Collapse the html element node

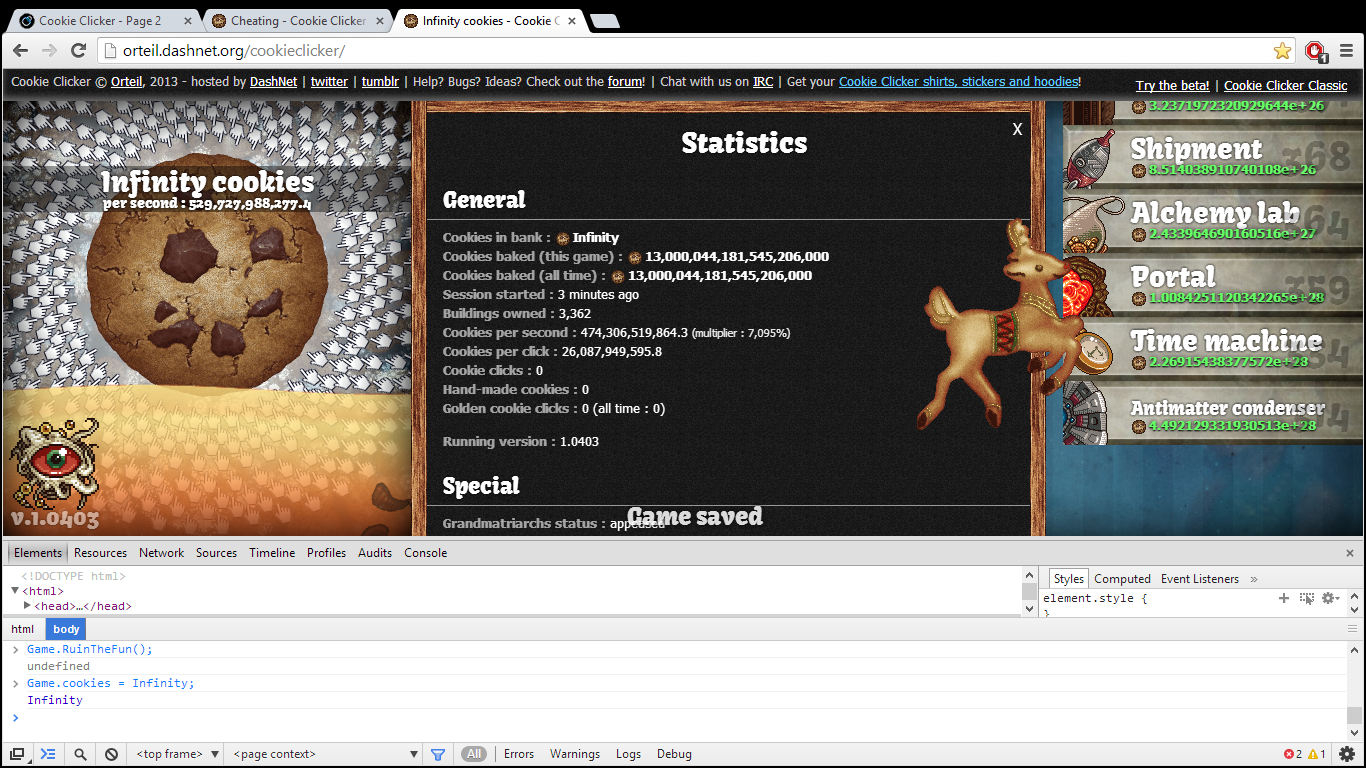15,591
